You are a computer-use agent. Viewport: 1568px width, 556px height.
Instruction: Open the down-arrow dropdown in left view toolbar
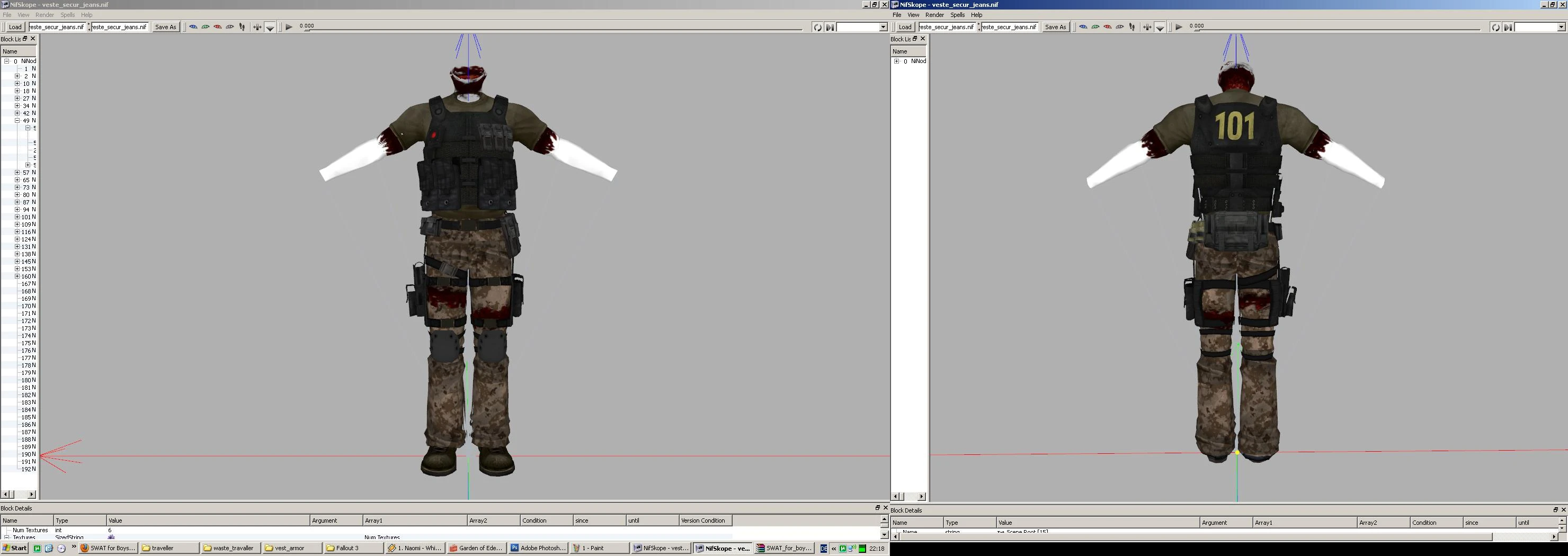point(270,28)
